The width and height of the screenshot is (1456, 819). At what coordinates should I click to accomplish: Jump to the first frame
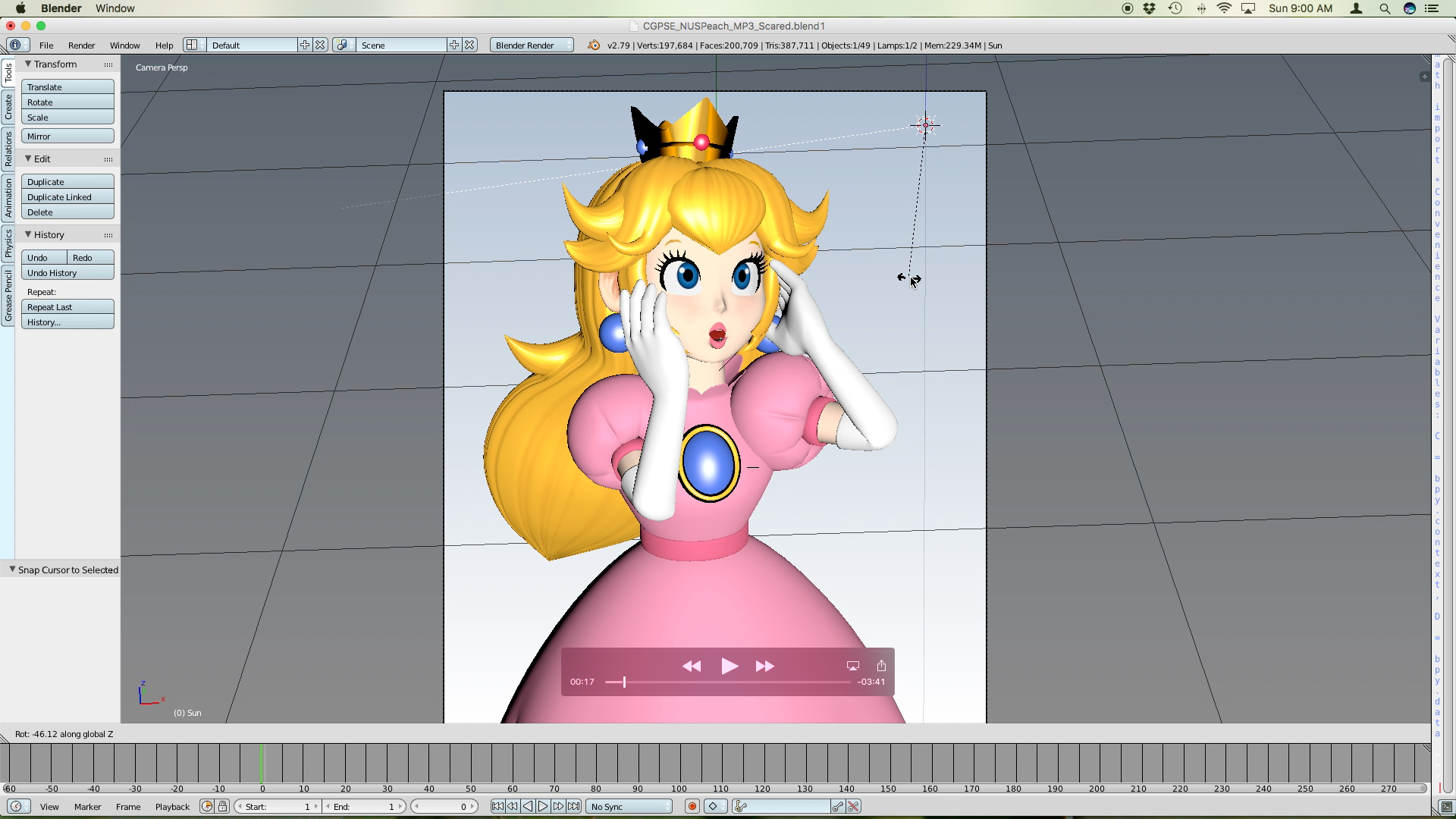click(x=497, y=806)
